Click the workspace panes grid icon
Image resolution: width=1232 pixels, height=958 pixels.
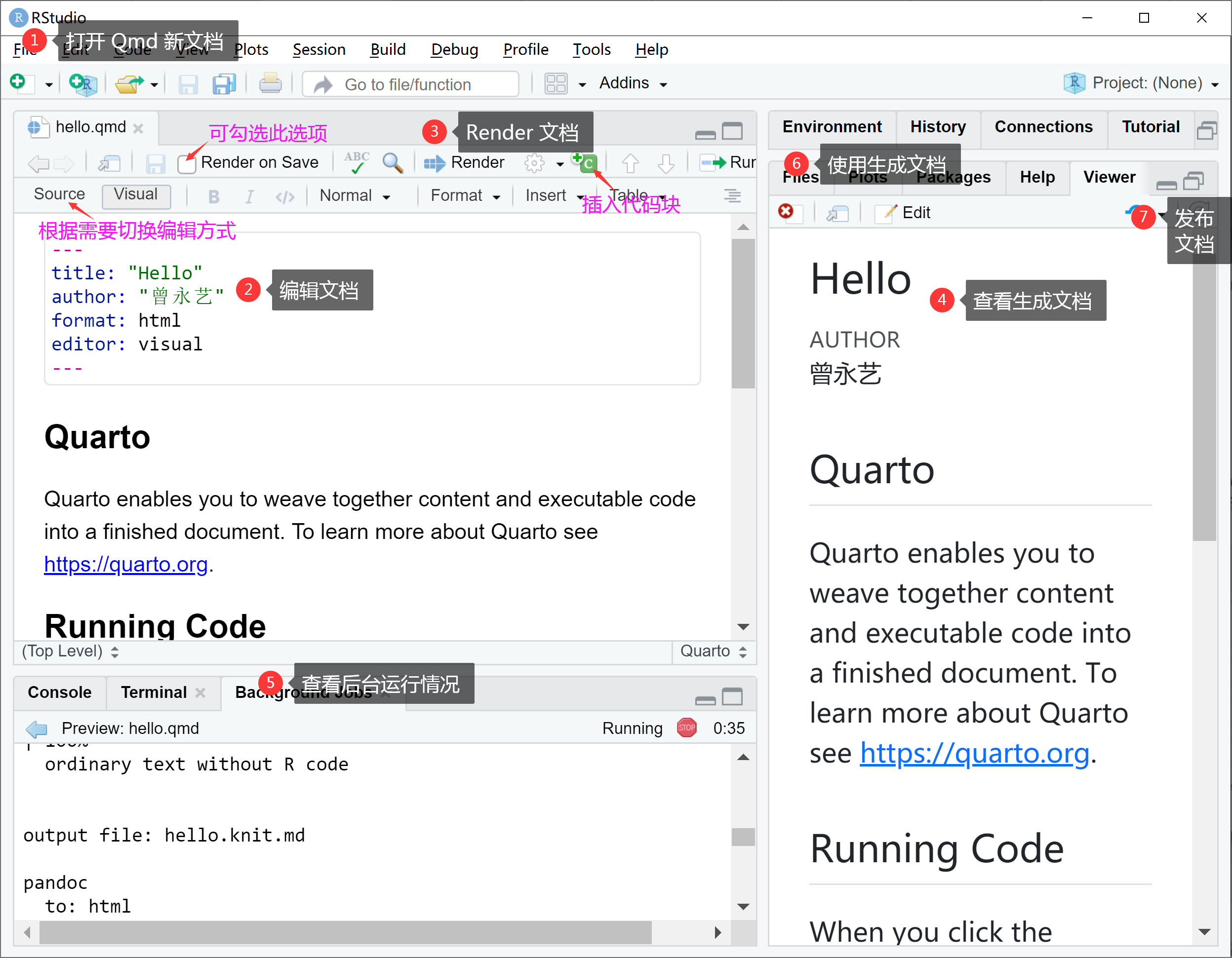[556, 84]
